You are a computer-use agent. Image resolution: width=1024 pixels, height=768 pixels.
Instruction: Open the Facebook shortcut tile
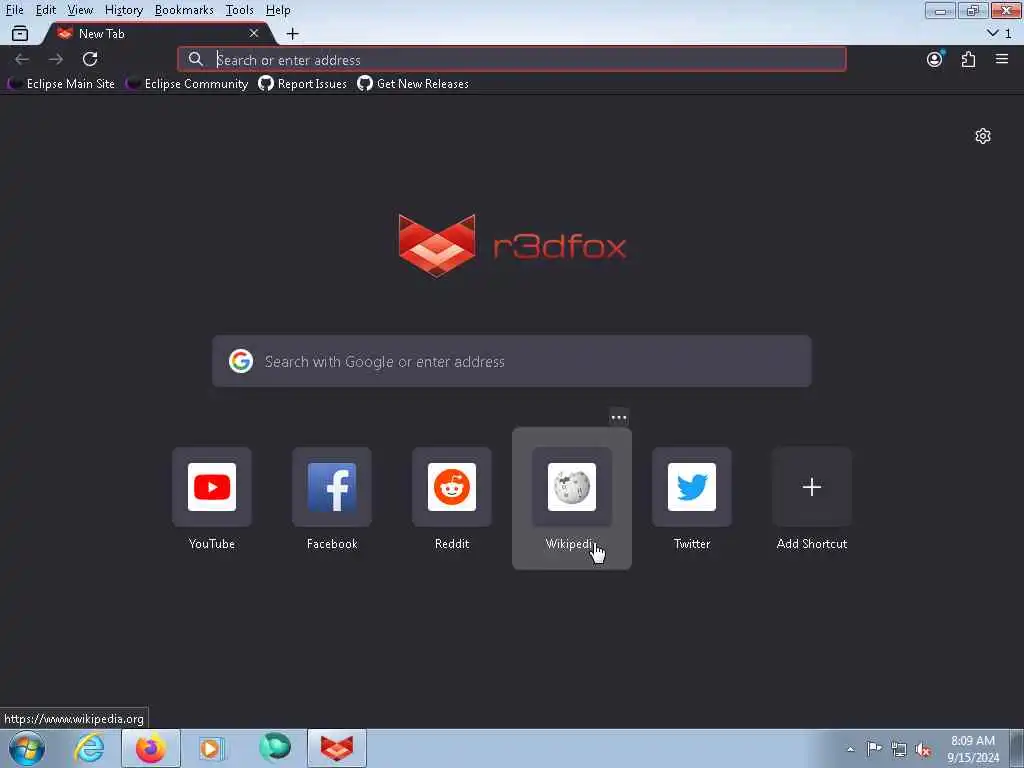tap(332, 487)
